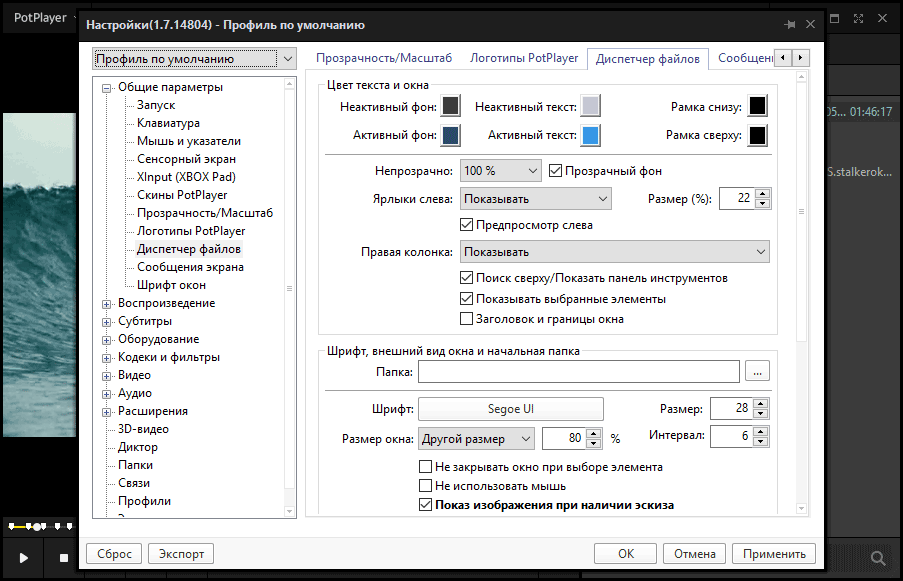903x581 pixels.
Task: Pick the Активный фон color swatch
Action: click(x=450, y=135)
